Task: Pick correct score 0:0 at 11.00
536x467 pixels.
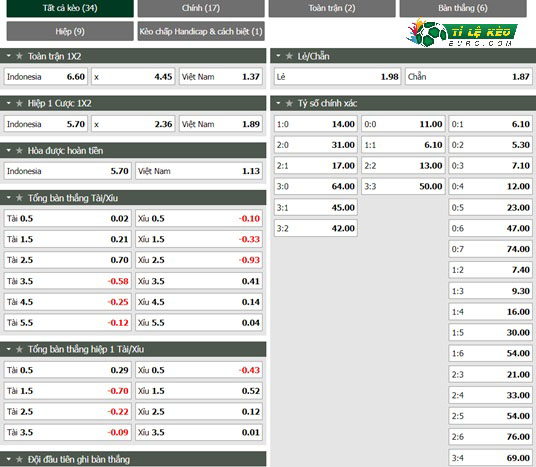Action: point(403,124)
